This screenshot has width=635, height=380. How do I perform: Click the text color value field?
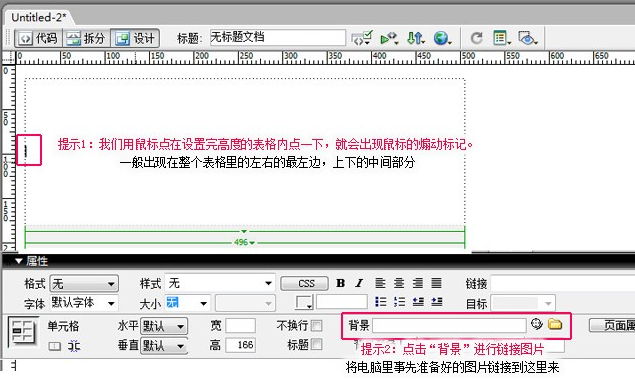(342, 302)
